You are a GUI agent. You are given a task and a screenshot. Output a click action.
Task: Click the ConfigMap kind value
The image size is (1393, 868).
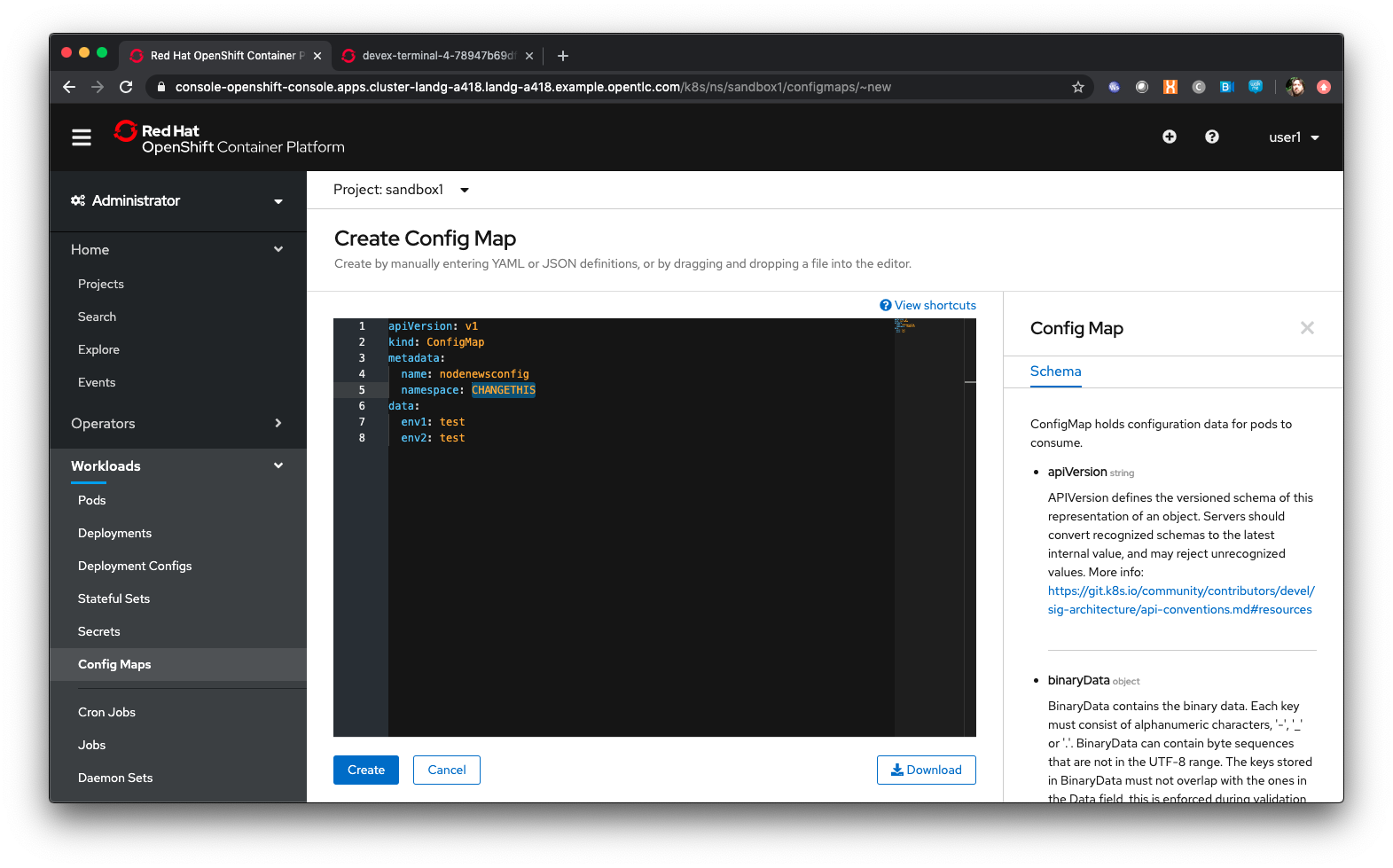[456, 342]
